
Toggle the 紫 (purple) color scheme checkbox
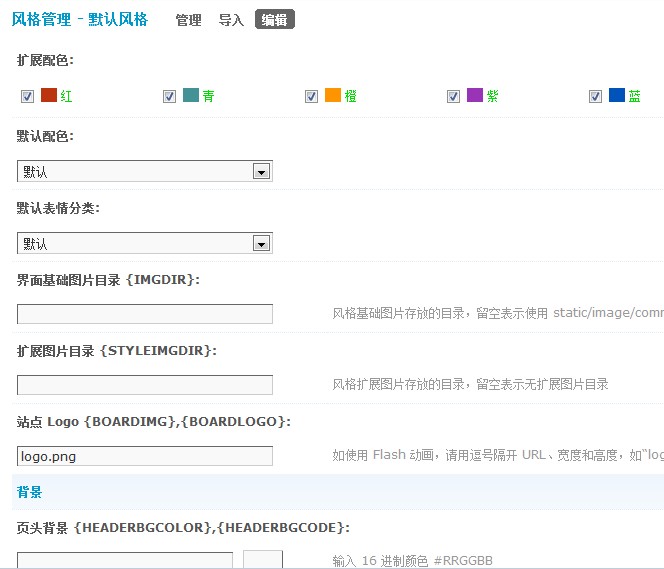pos(453,97)
